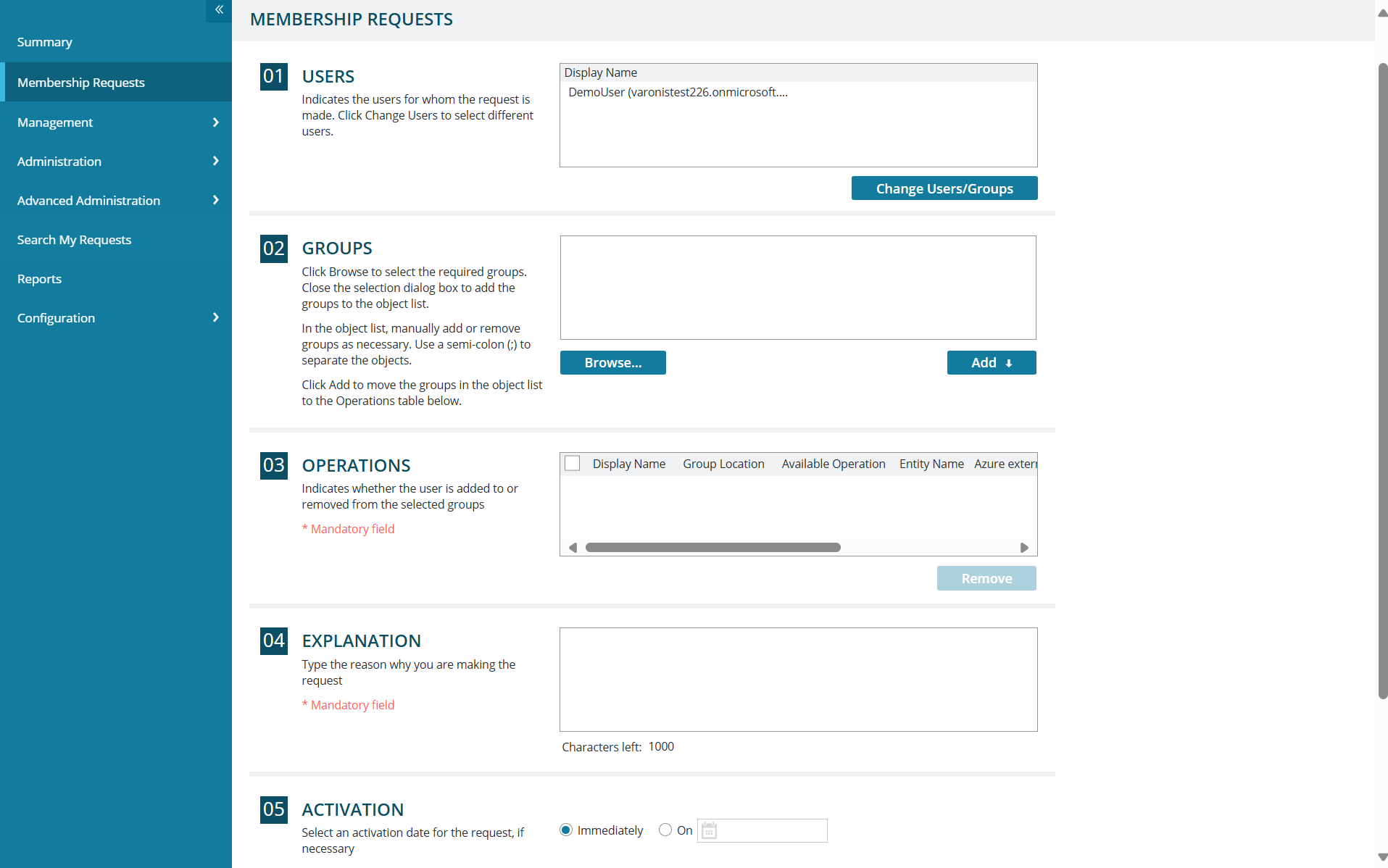Click left arrow of operations table scrollbar
Viewport: 1388px width, 868px height.
coord(573,548)
